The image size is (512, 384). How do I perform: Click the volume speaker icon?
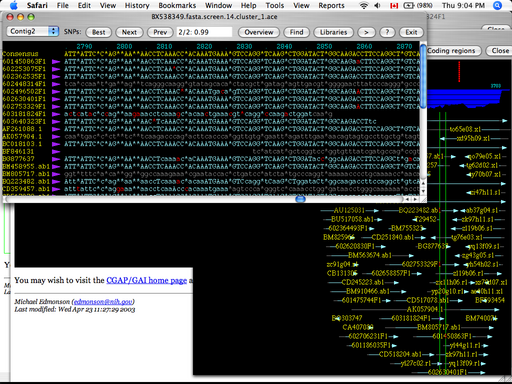[x=378, y=5]
